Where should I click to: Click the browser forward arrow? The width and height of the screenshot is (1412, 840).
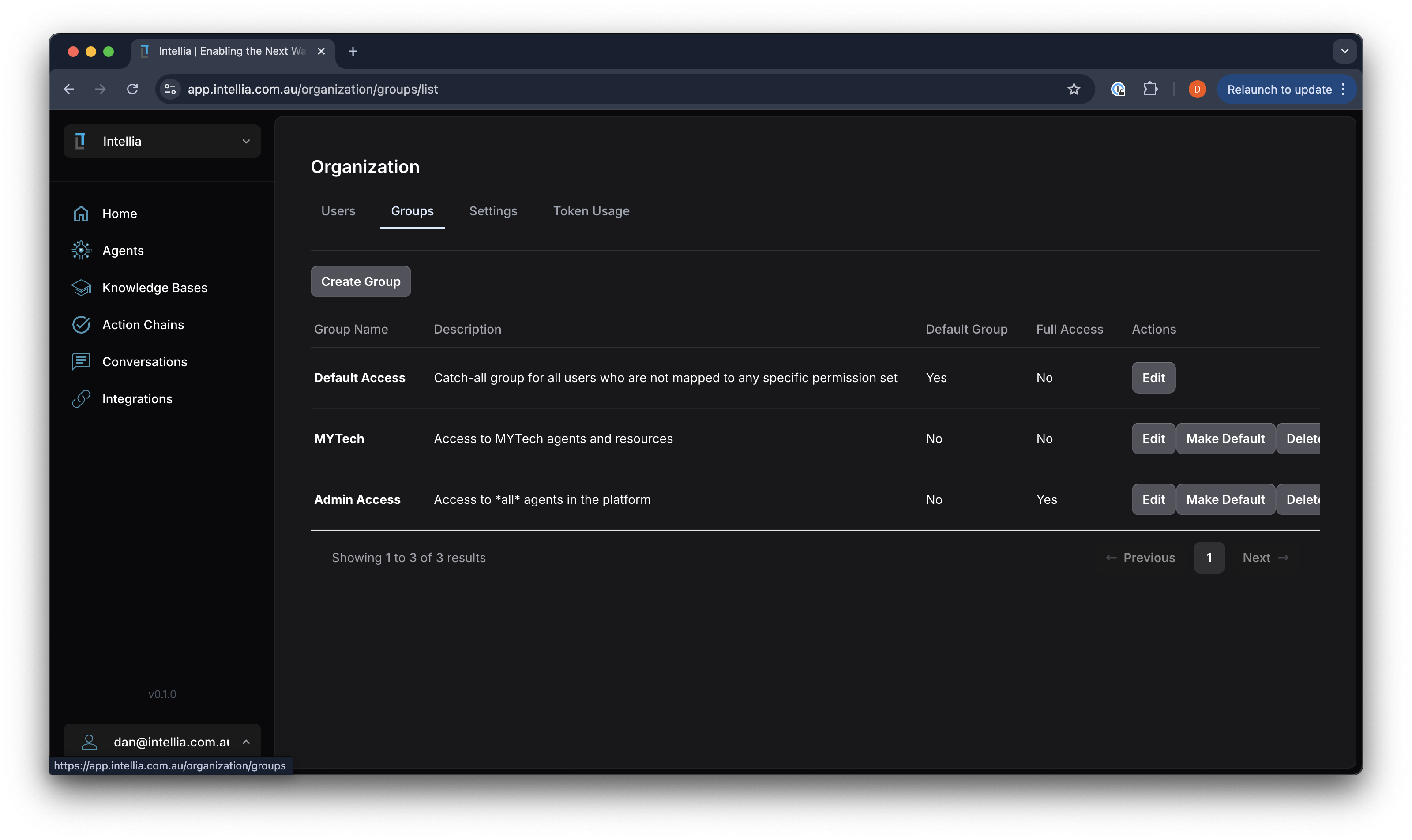(100, 89)
